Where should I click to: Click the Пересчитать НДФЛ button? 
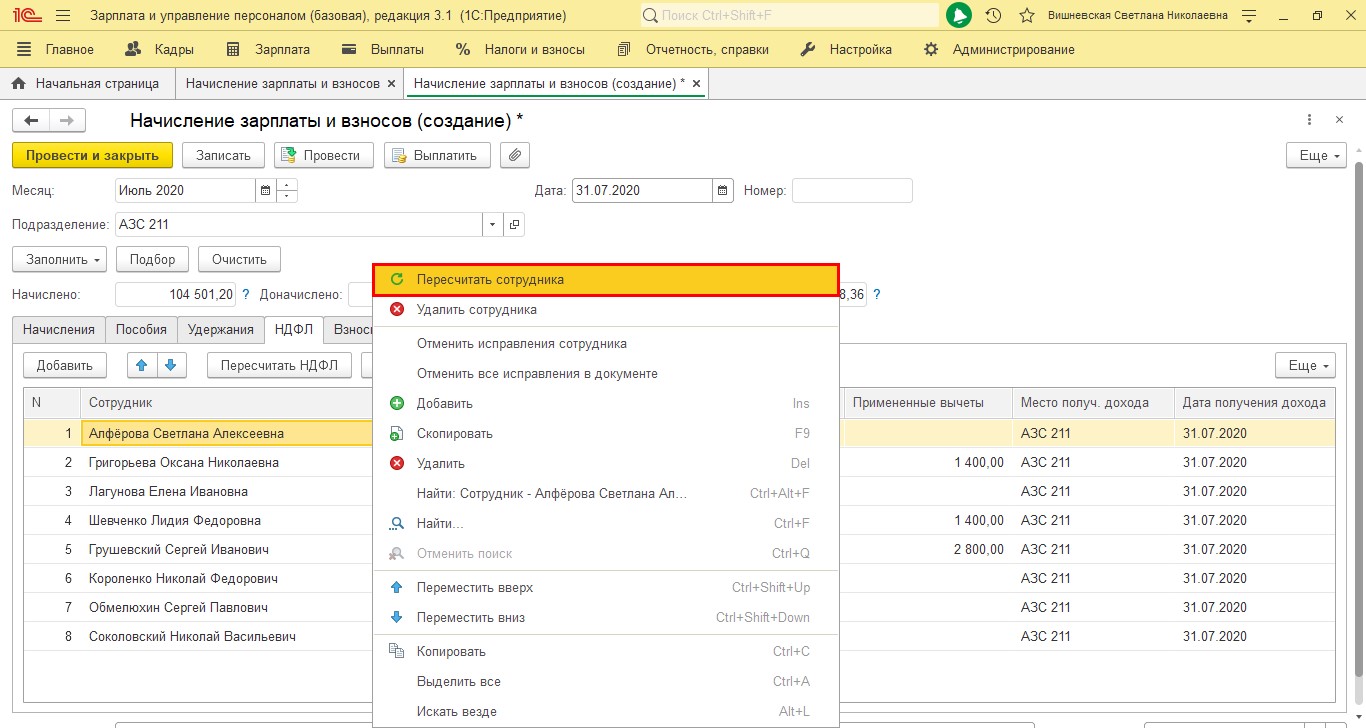[x=279, y=365]
